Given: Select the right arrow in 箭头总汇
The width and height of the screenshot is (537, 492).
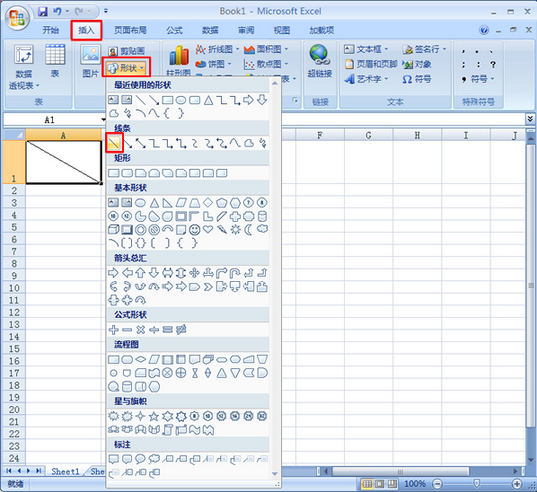Looking at the screenshot, I should (113, 273).
